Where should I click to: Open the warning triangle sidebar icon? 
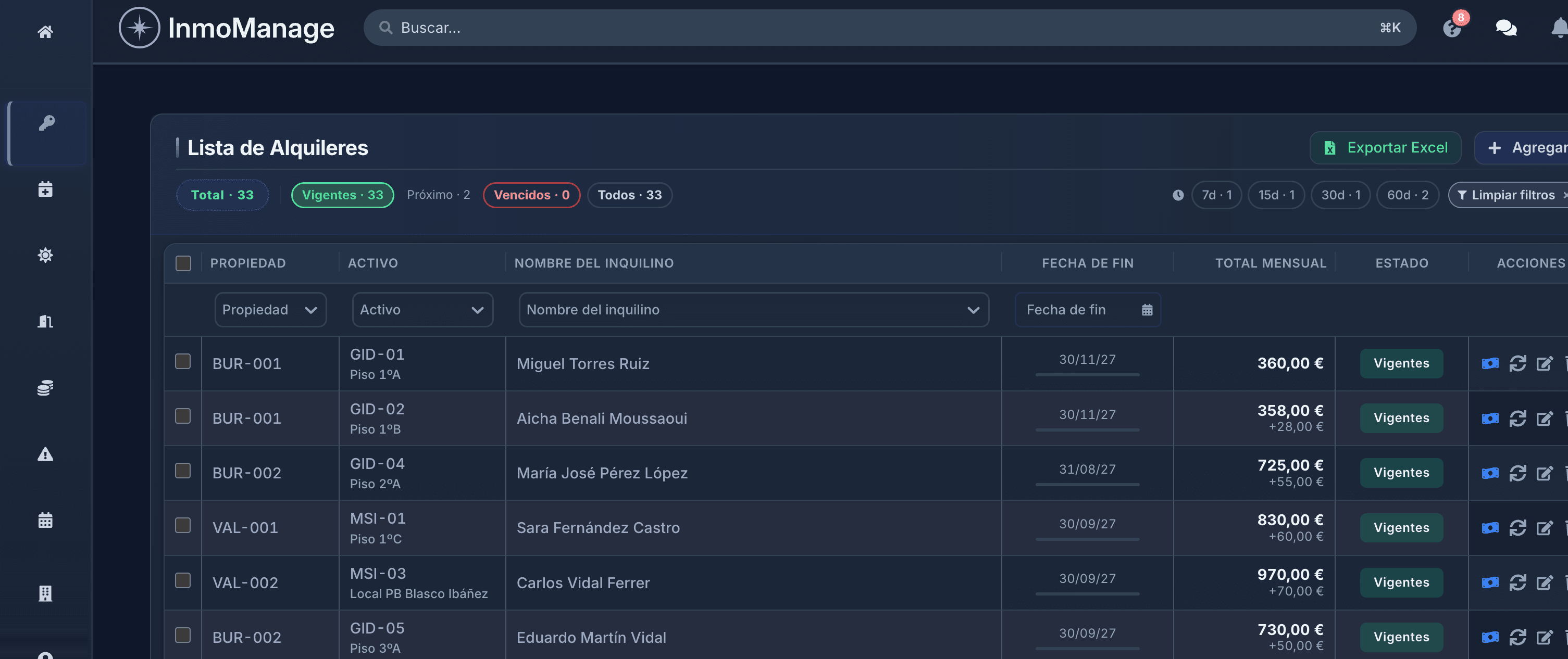45,454
